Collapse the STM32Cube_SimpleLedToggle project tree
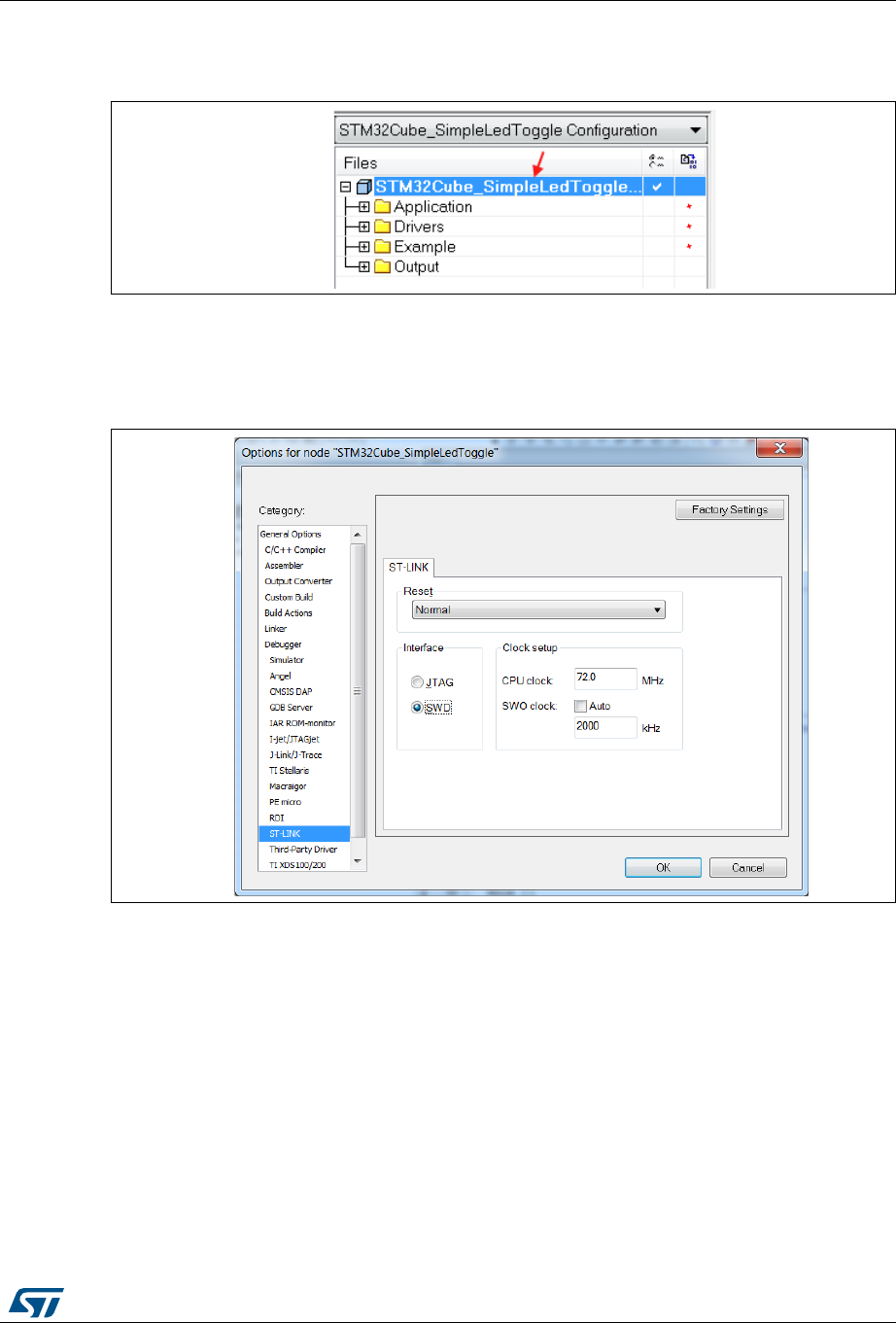 click(345, 187)
